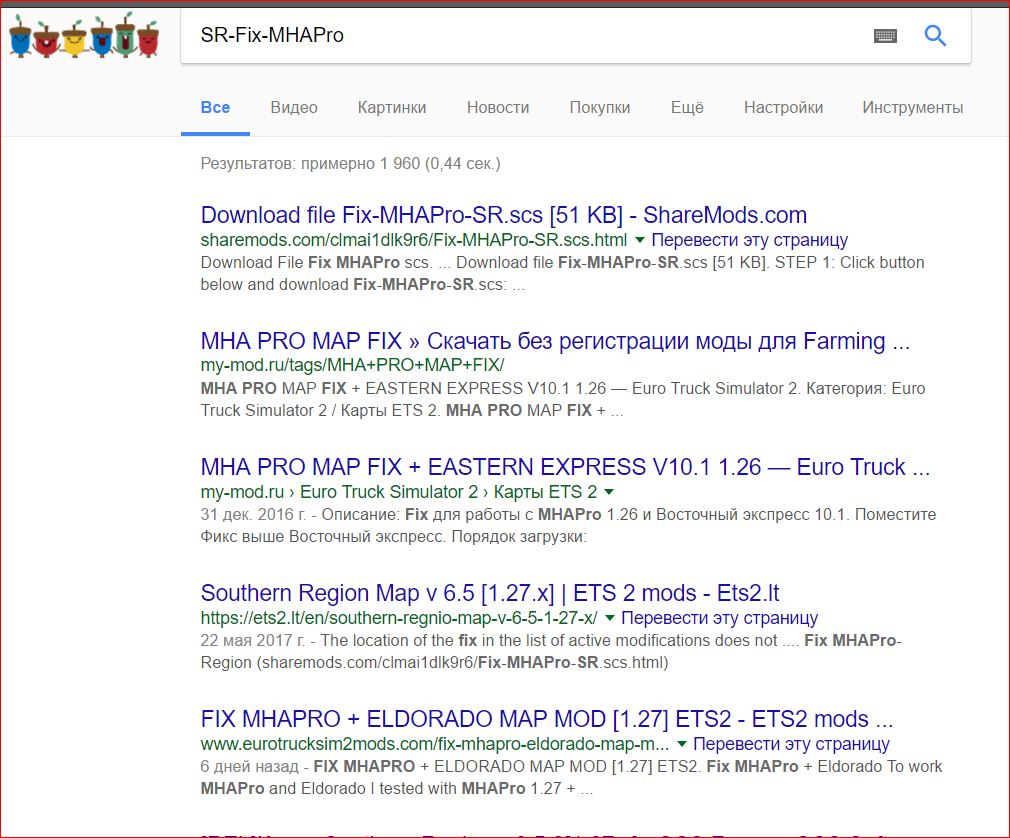Open Инструменты search tools
This screenshot has height=838, width=1010.
913,108
